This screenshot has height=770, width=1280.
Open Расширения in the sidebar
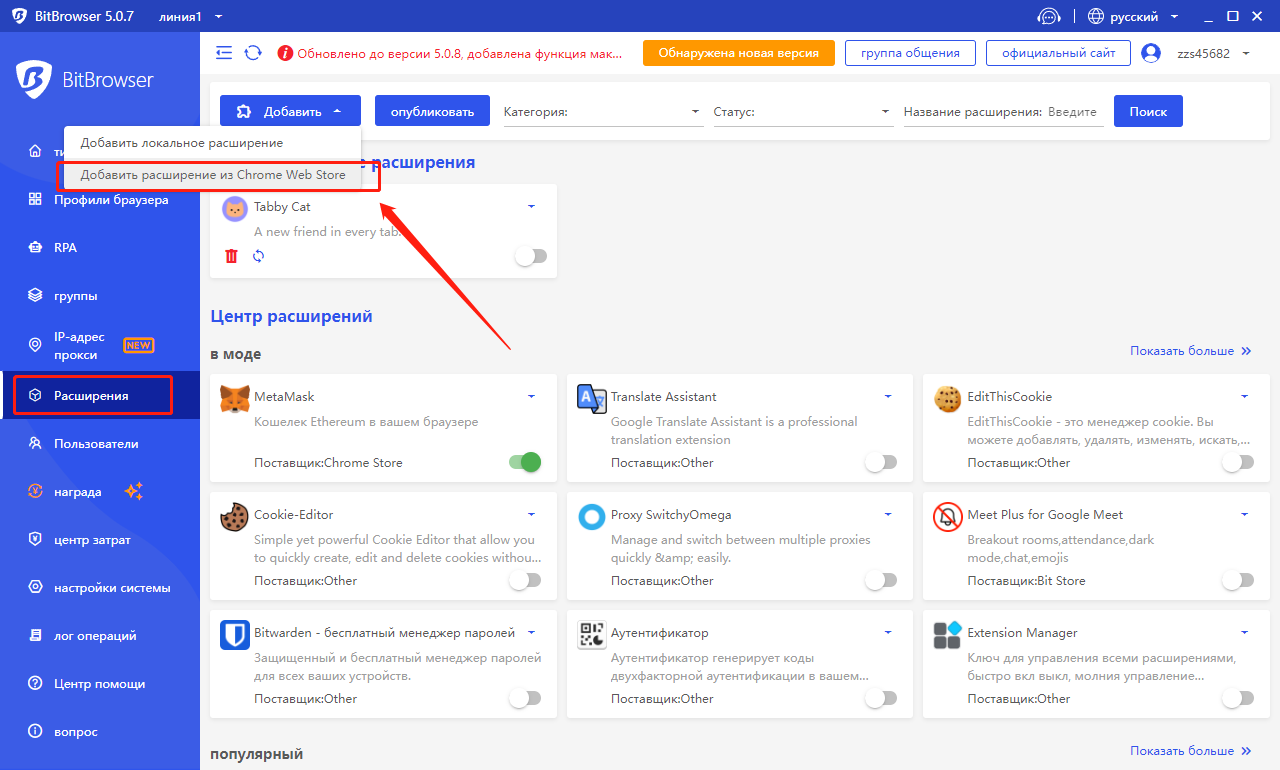coord(100,396)
